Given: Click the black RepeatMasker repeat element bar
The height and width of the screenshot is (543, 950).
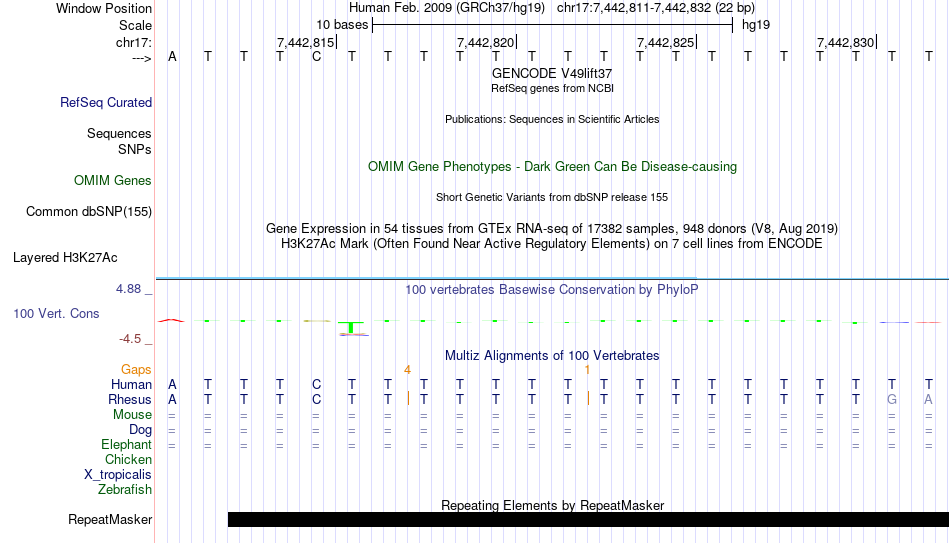Looking at the screenshot, I should [x=588, y=519].
